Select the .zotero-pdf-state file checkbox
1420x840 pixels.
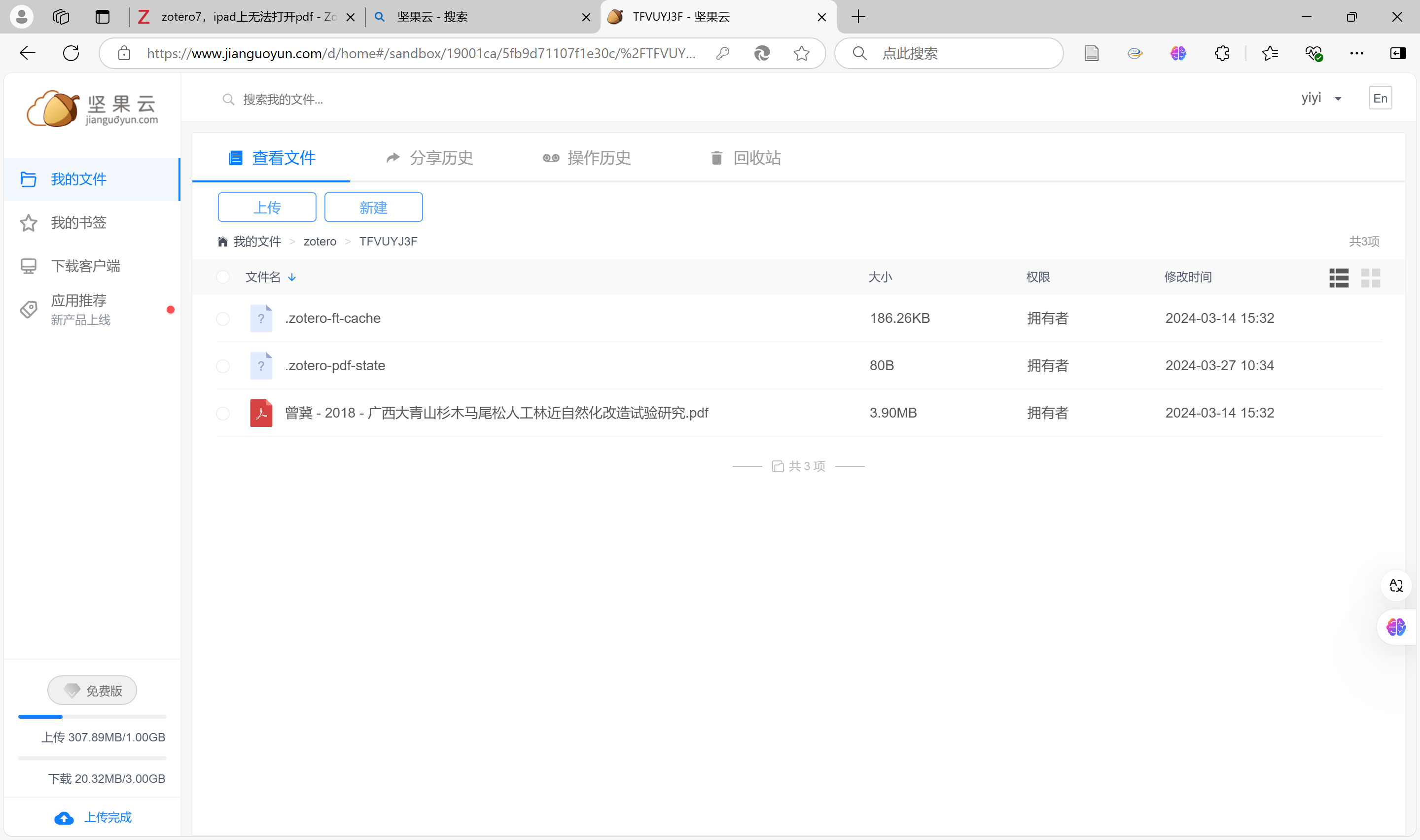click(x=223, y=366)
